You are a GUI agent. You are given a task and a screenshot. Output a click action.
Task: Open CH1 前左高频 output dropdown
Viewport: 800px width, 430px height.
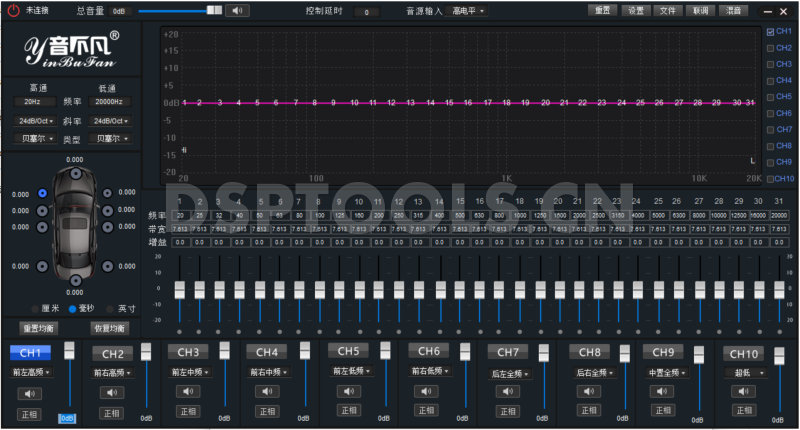point(31,372)
